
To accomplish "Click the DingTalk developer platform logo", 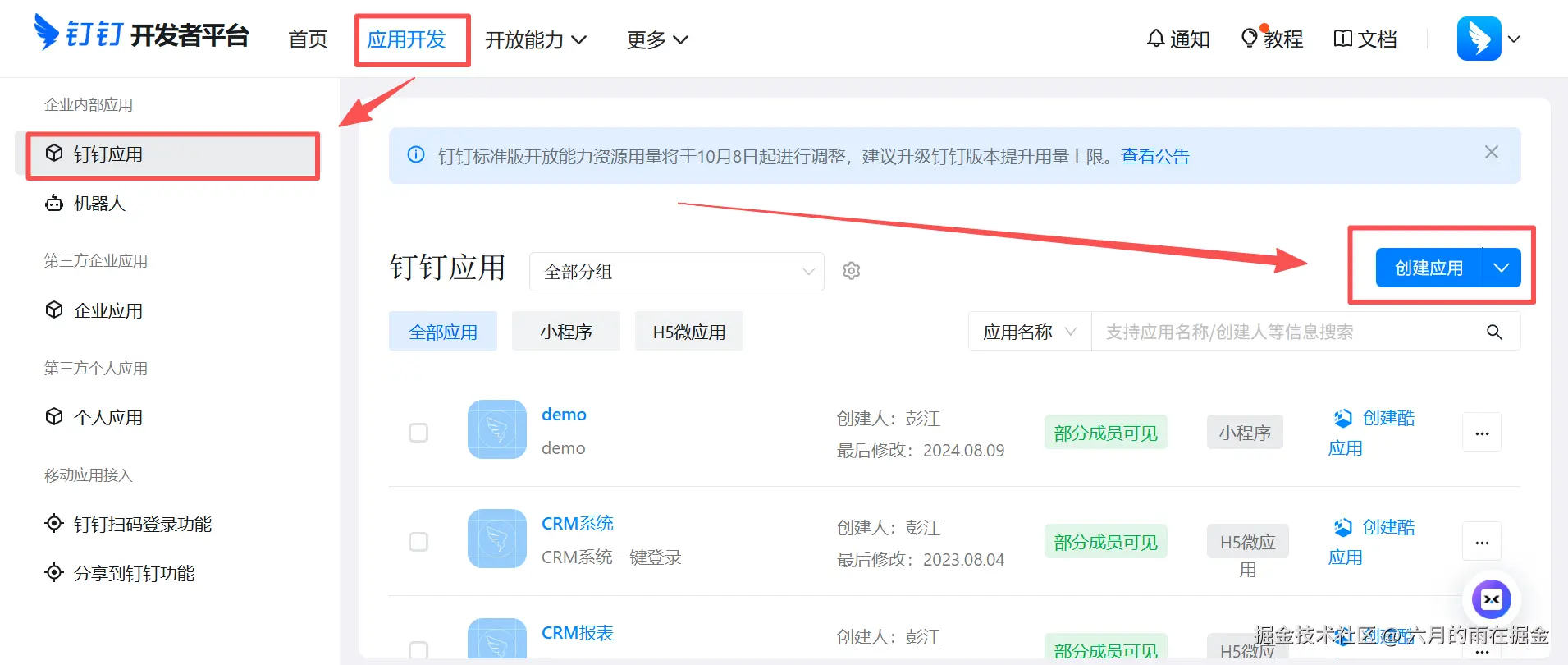I will [x=141, y=34].
